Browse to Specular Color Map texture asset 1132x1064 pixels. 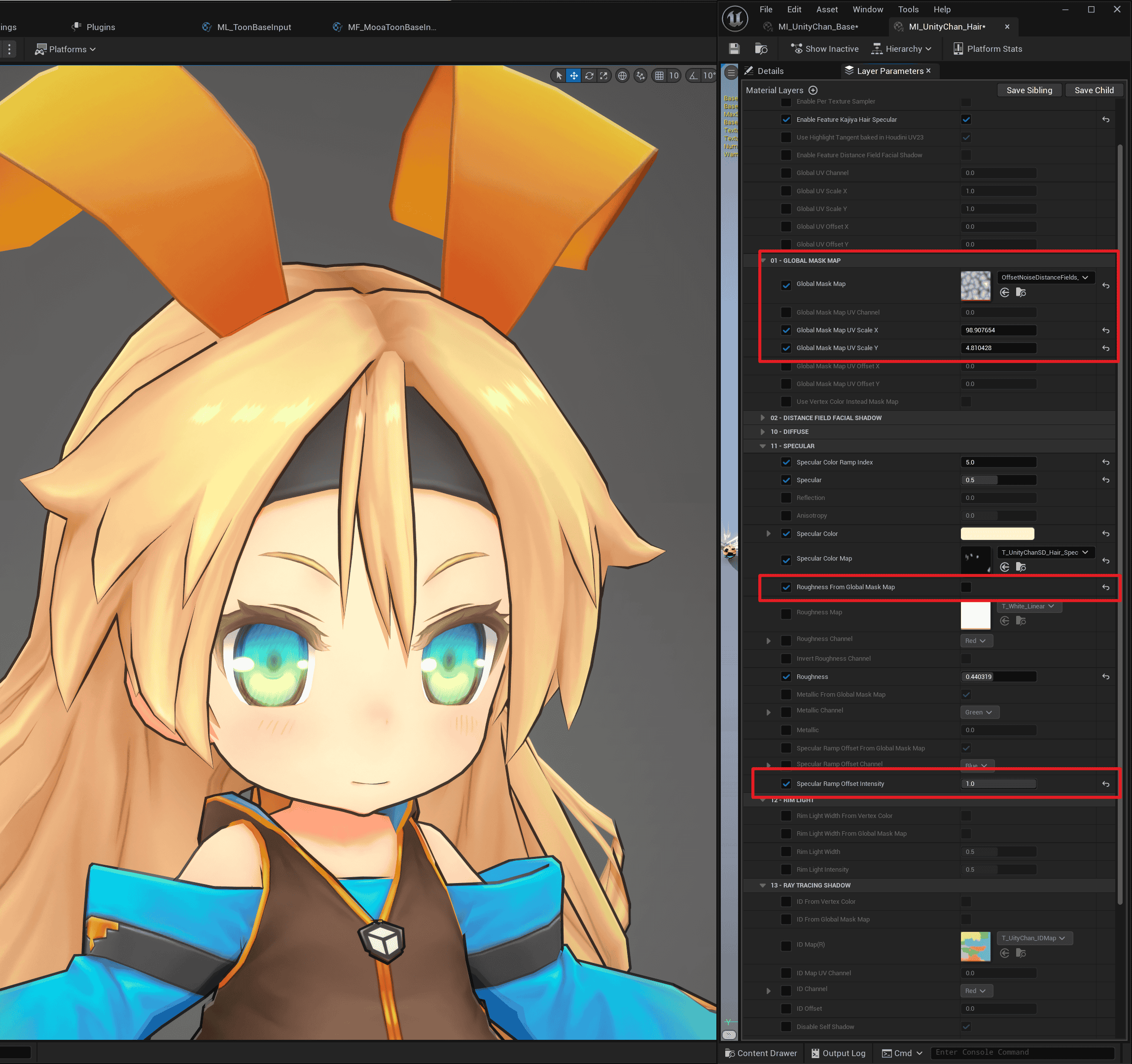[1021, 567]
